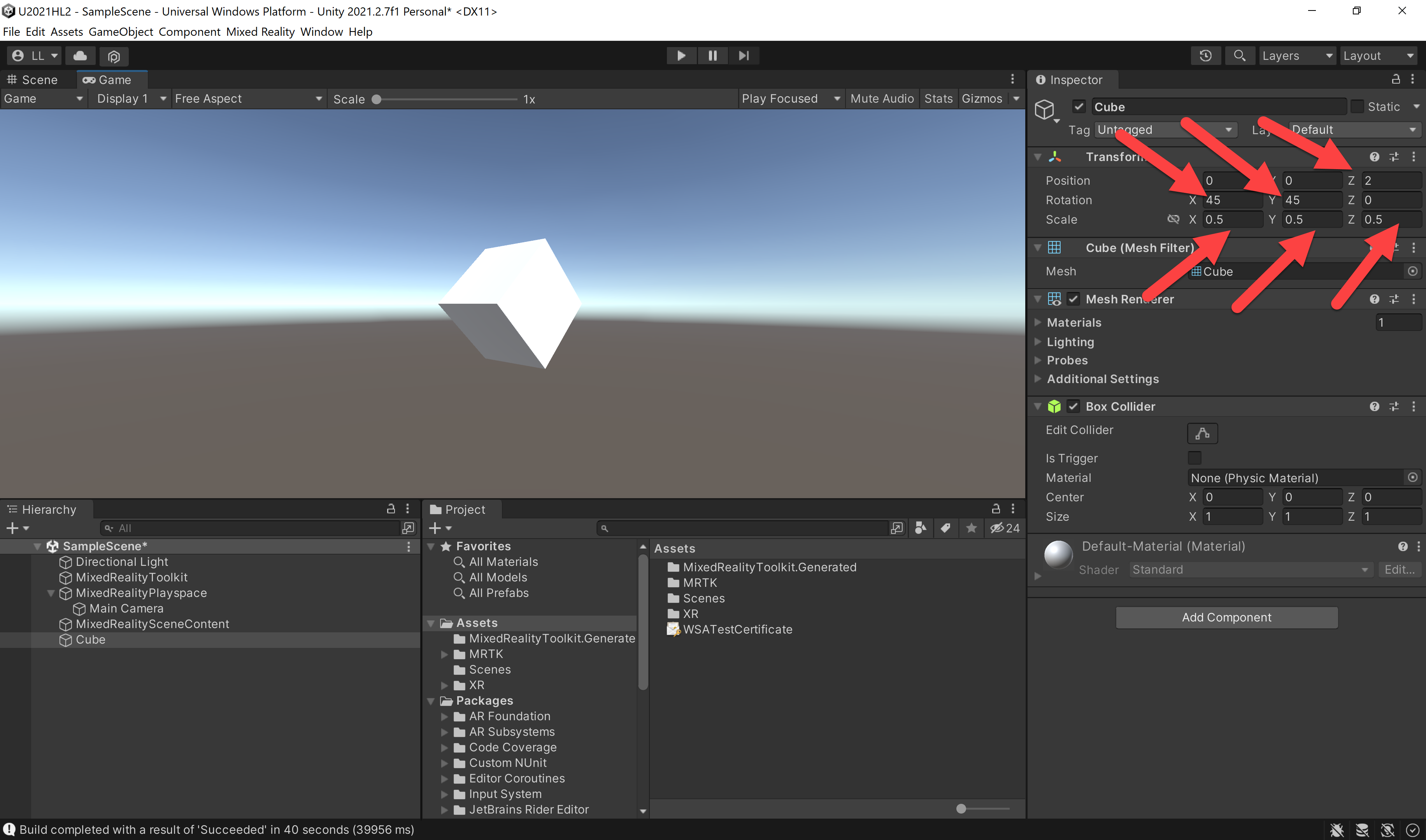
Task: Click the Step frame button
Action: pos(744,56)
